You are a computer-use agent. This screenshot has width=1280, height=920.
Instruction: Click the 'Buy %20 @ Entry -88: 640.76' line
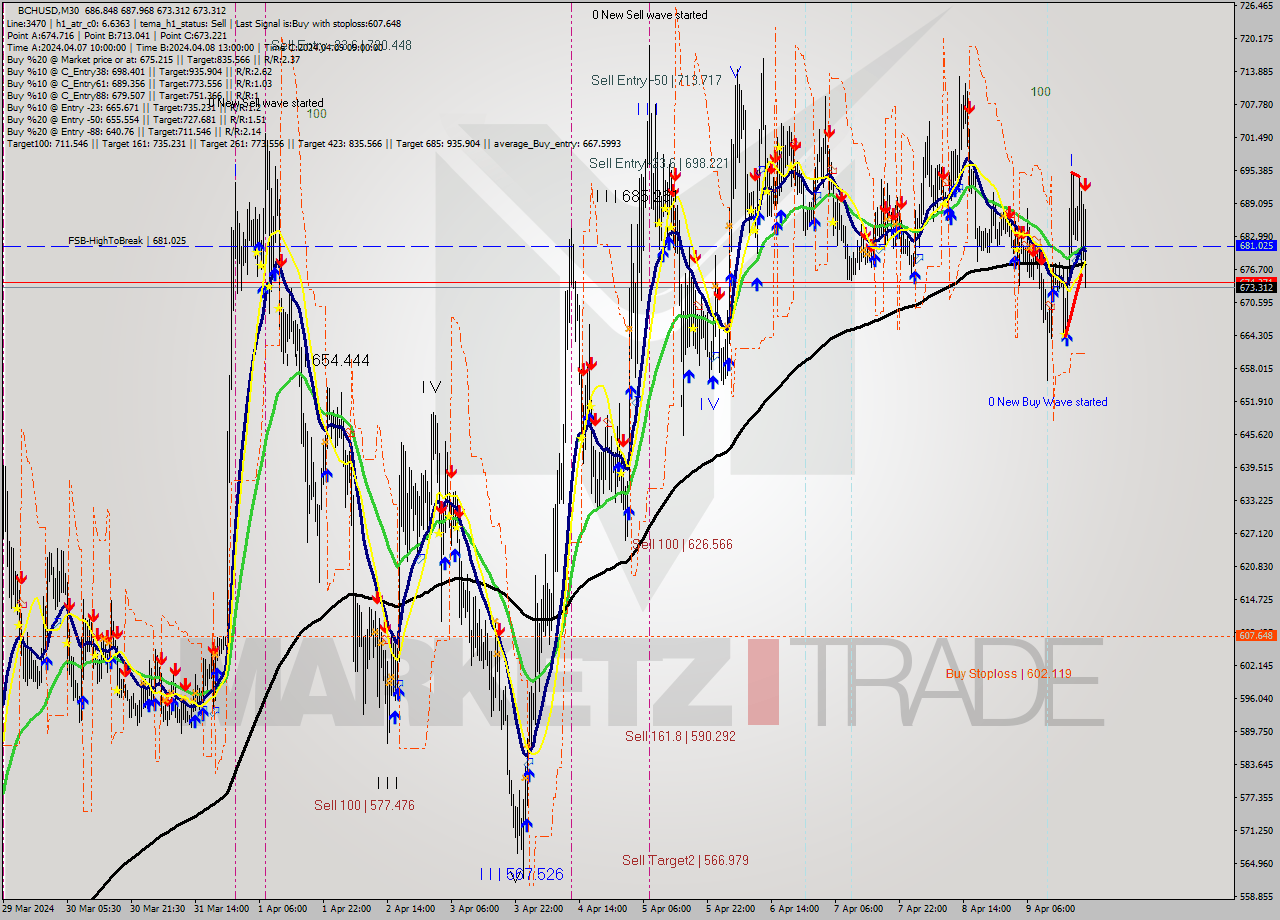pos(134,131)
